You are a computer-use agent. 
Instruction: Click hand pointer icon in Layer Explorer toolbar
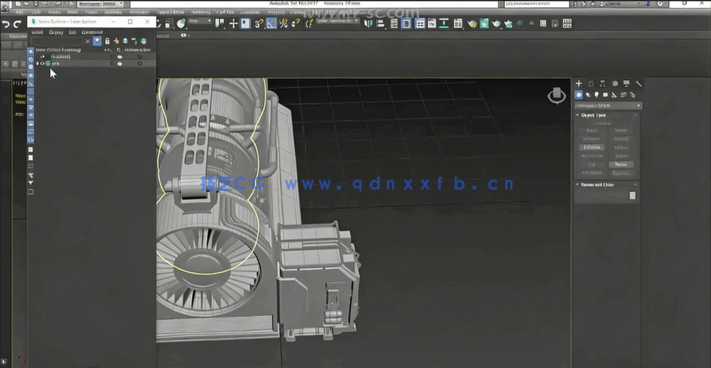117,41
